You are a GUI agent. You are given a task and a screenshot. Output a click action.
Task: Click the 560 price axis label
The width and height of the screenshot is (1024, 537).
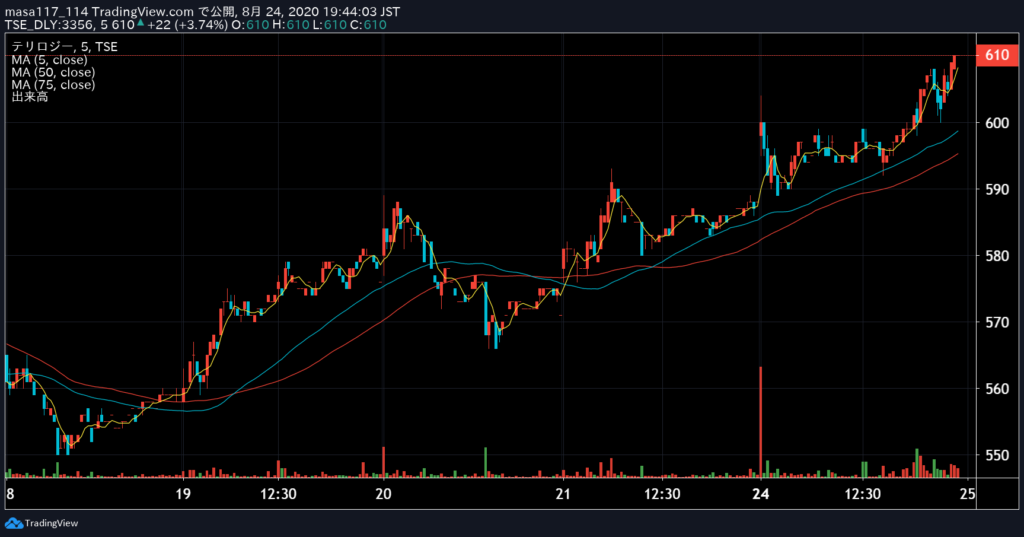click(997, 389)
